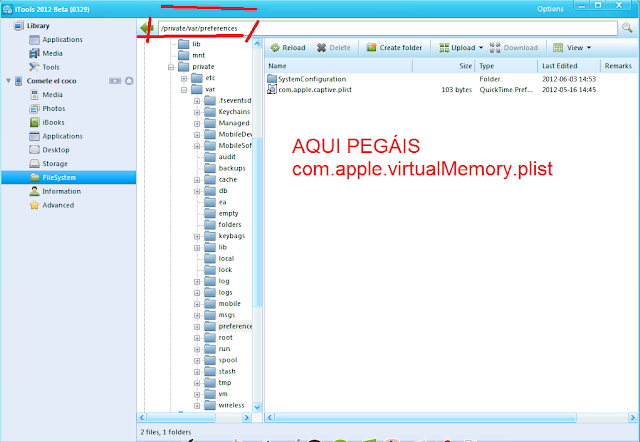Viewport: 640px width, 442px height.
Task: Select the root folder in tree
Action: tap(218, 338)
